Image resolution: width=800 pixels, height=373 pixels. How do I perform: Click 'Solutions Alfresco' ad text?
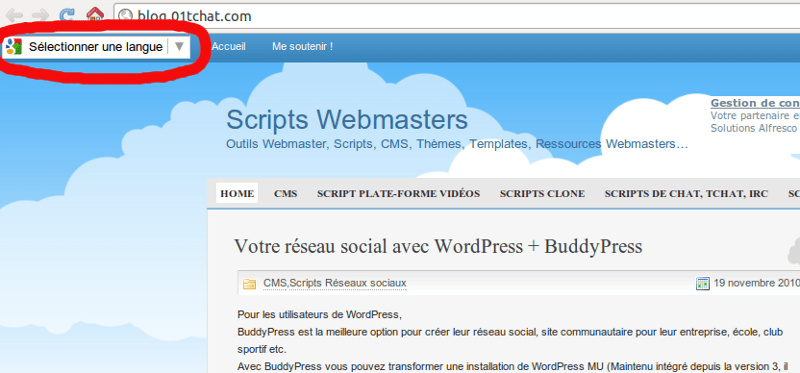pyautogui.click(x=754, y=128)
